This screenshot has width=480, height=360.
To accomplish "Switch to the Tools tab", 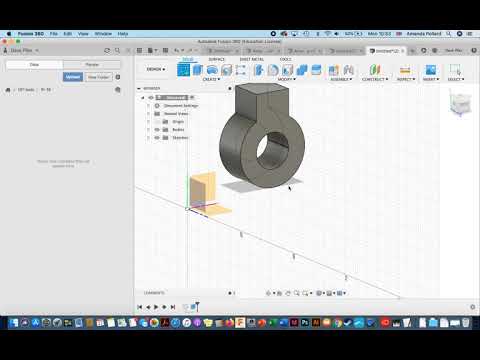I will point(285,59).
